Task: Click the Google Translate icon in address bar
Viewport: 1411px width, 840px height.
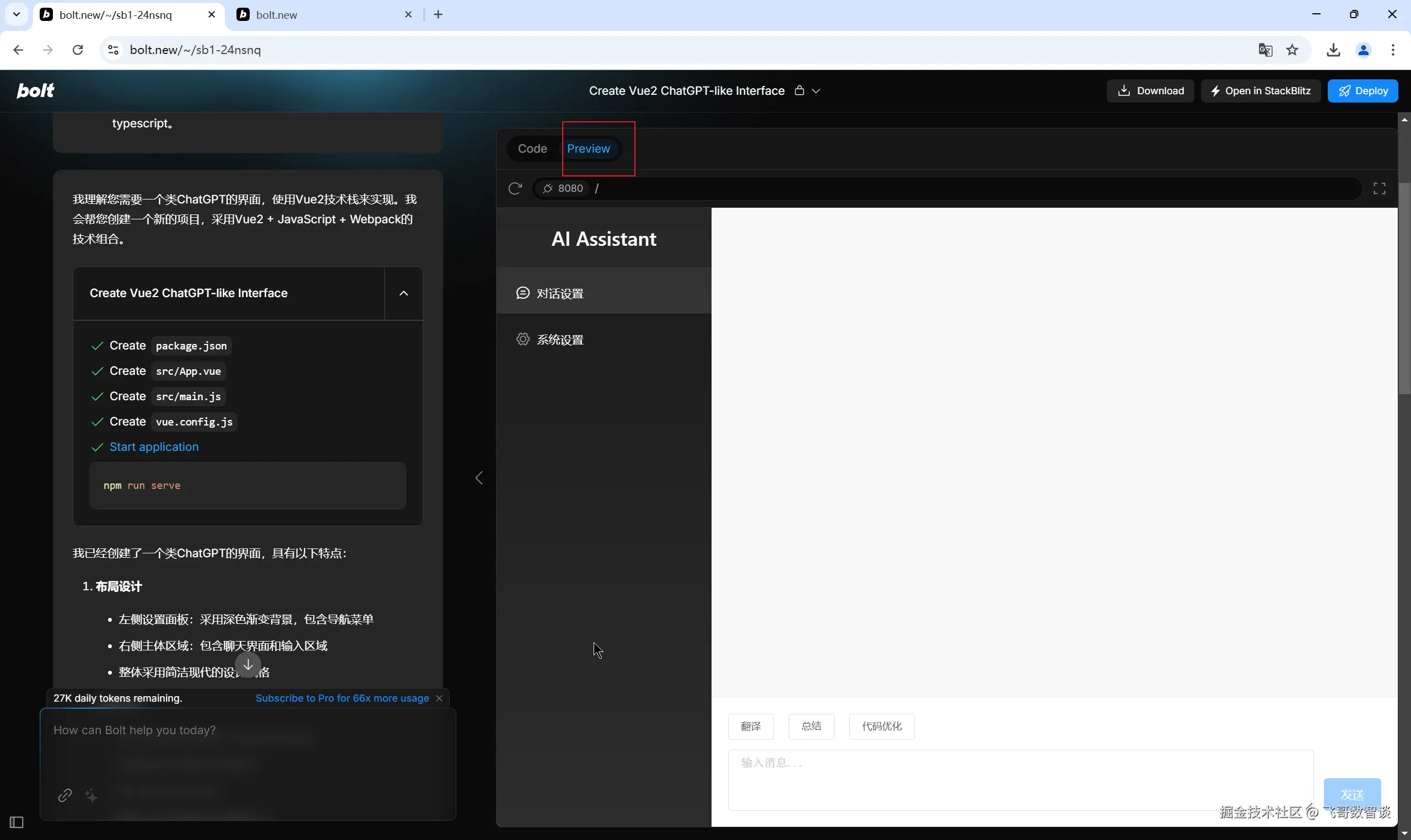Action: coord(1265,50)
